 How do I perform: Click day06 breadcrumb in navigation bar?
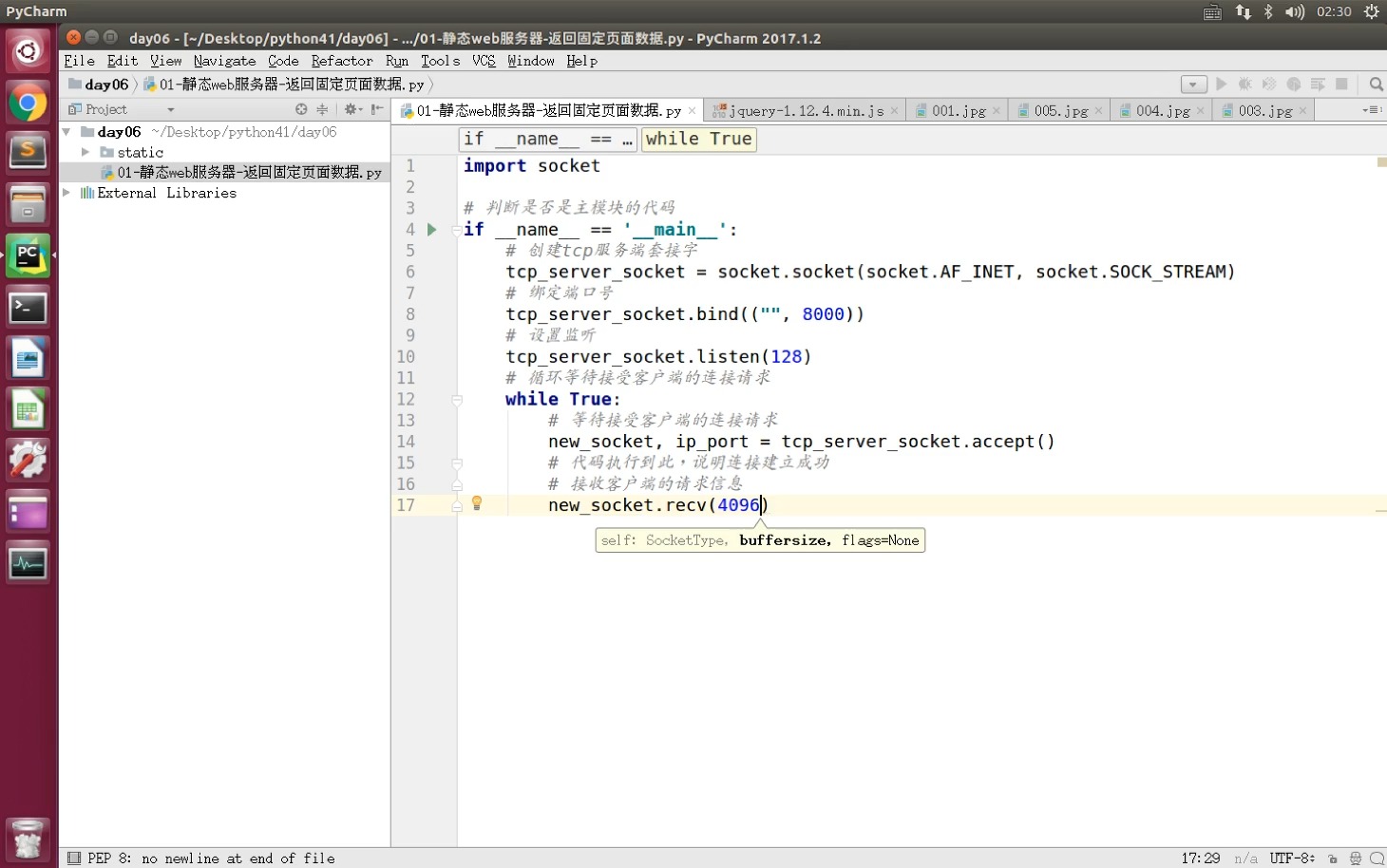coord(99,85)
